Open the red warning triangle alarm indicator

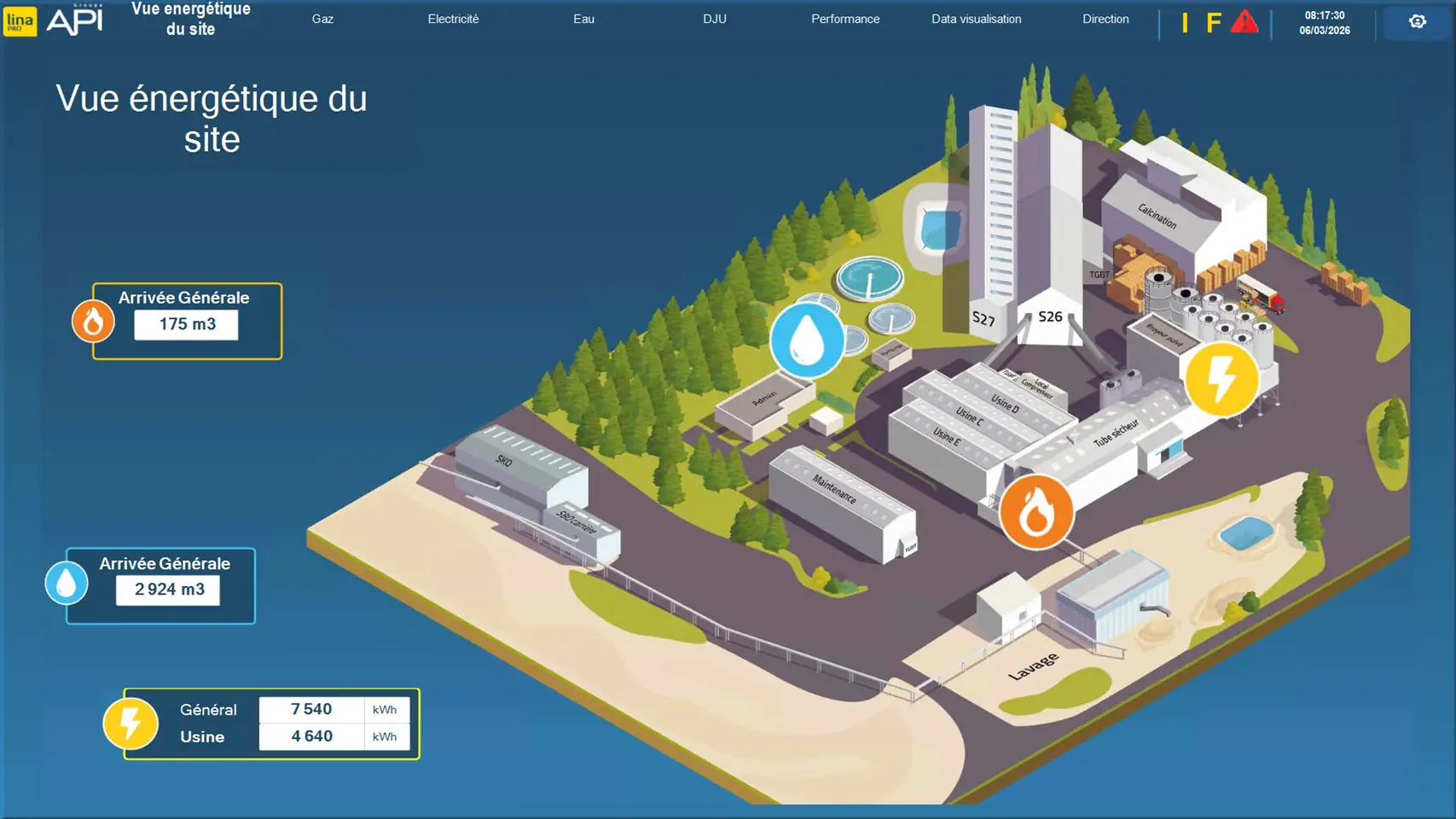[1244, 22]
